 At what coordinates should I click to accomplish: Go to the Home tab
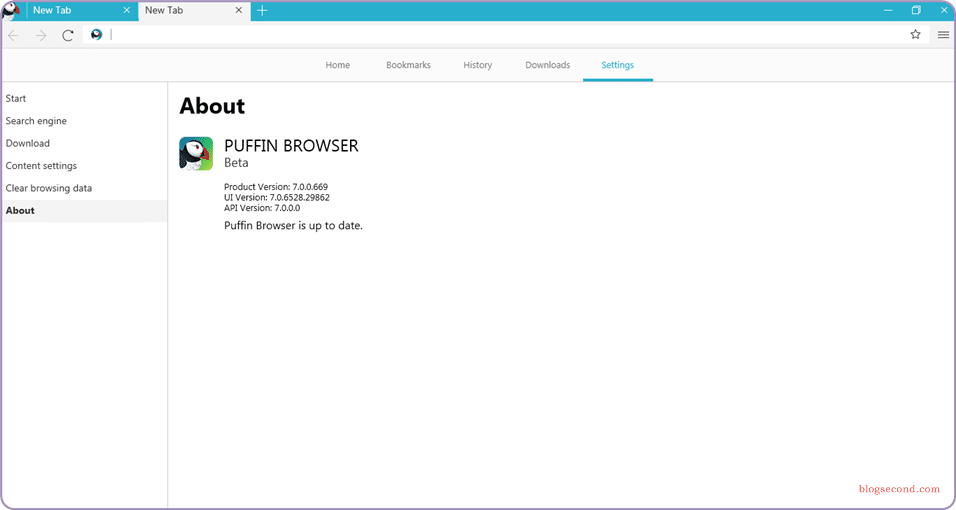pyautogui.click(x=337, y=65)
